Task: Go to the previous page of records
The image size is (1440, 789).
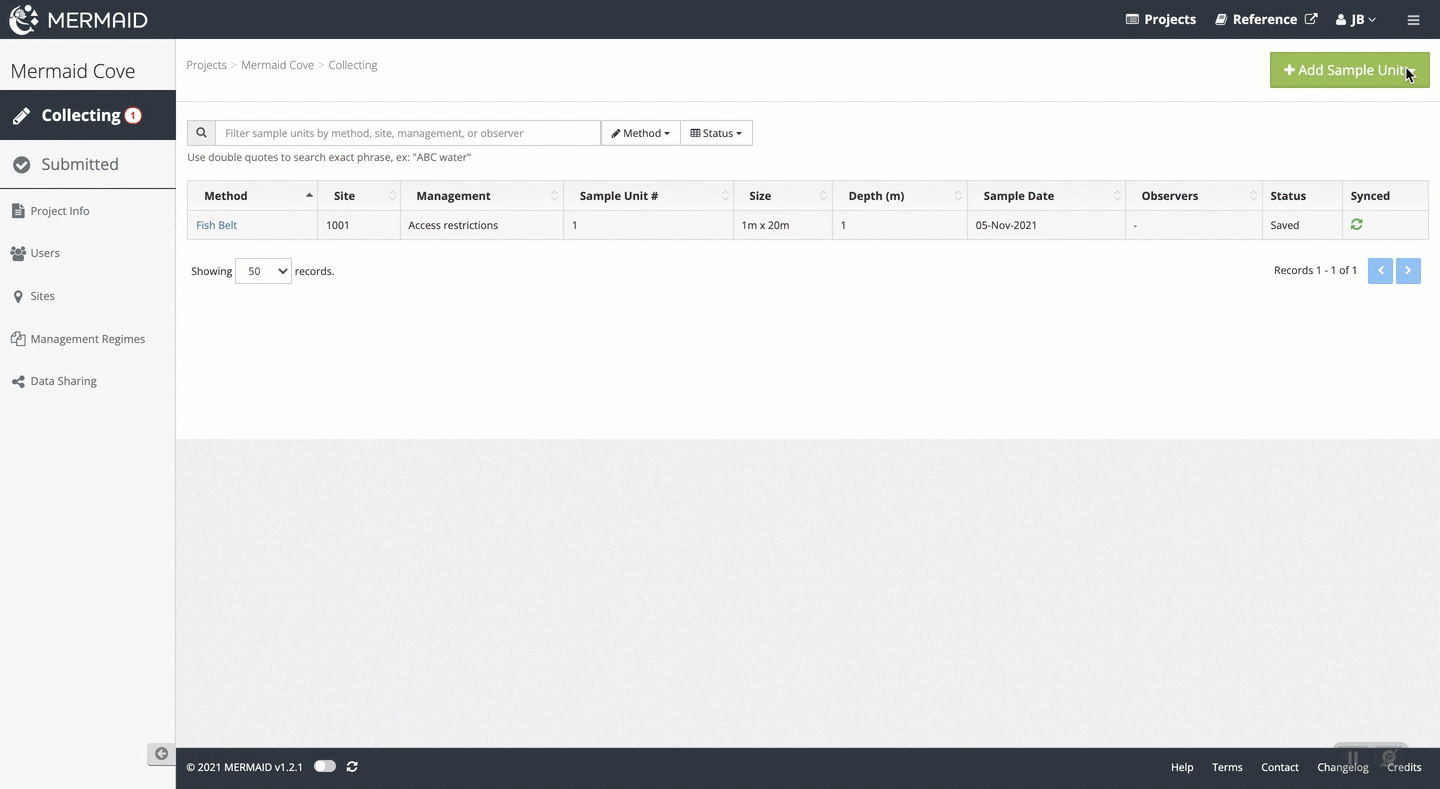Action: tap(1380, 271)
